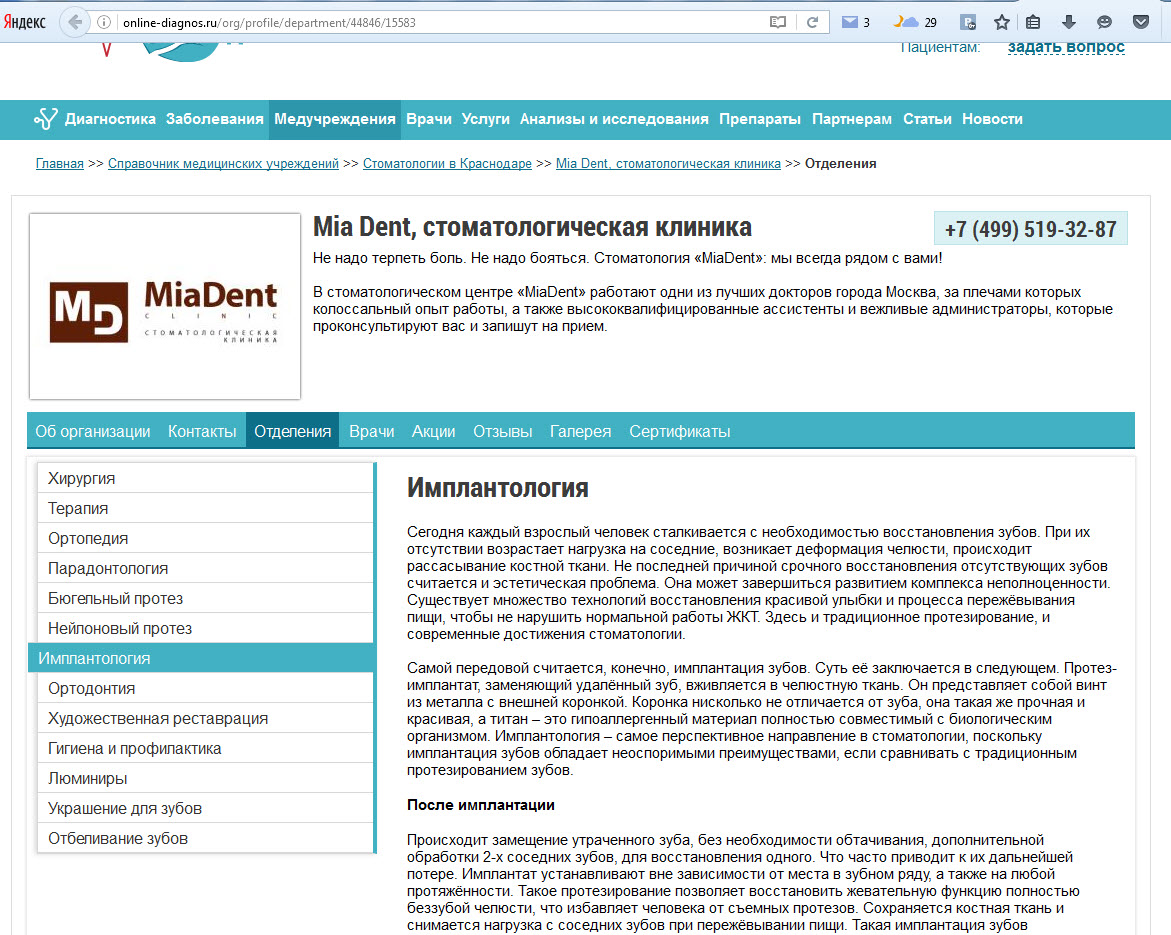Switch to Об организации tab

(93, 431)
